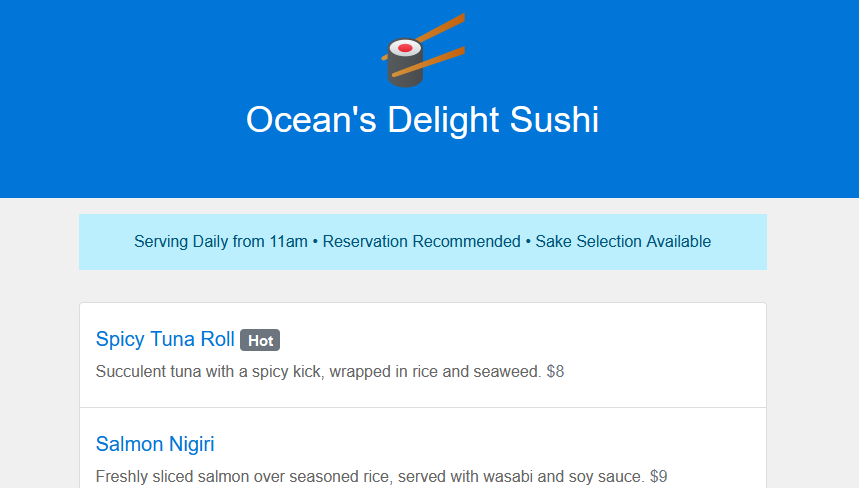Click the Reservation Recommended text
The height and width of the screenshot is (488, 859).
pyautogui.click(x=421, y=242)
